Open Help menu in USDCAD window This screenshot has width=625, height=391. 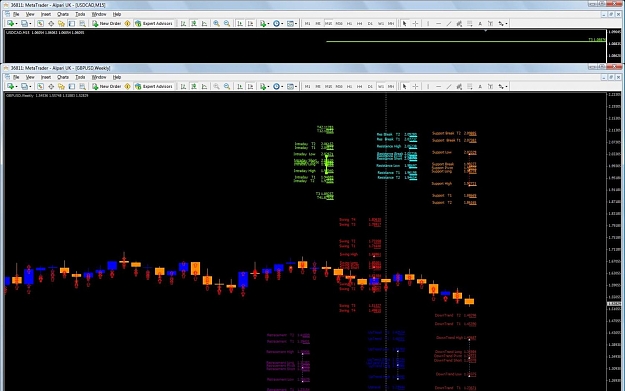[x=117, y=14]
